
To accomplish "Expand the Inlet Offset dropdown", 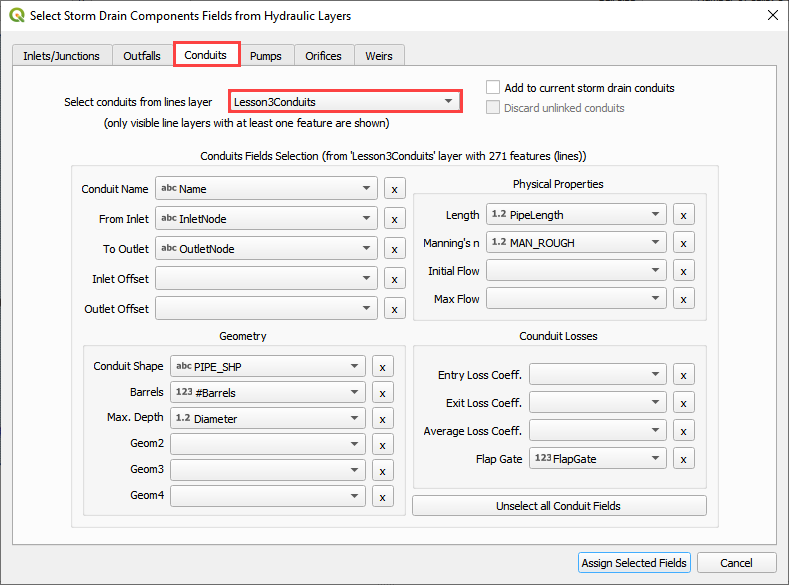I will tap(266, 279).
